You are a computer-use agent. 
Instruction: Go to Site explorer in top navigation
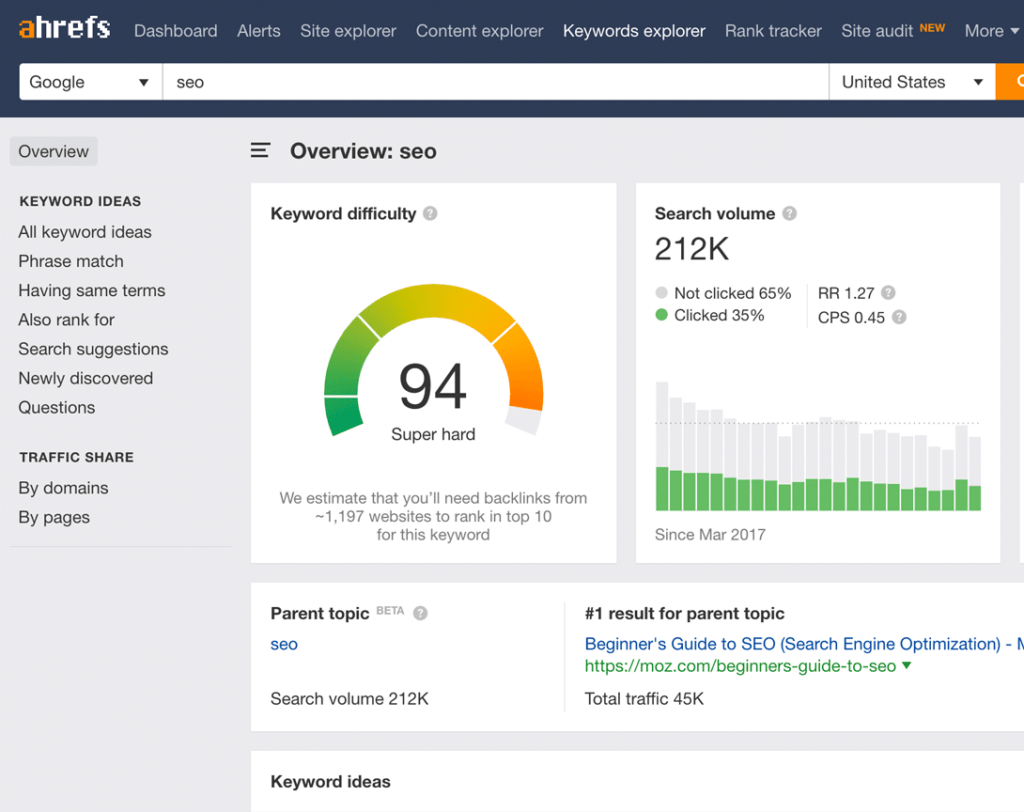pos(348,31)
